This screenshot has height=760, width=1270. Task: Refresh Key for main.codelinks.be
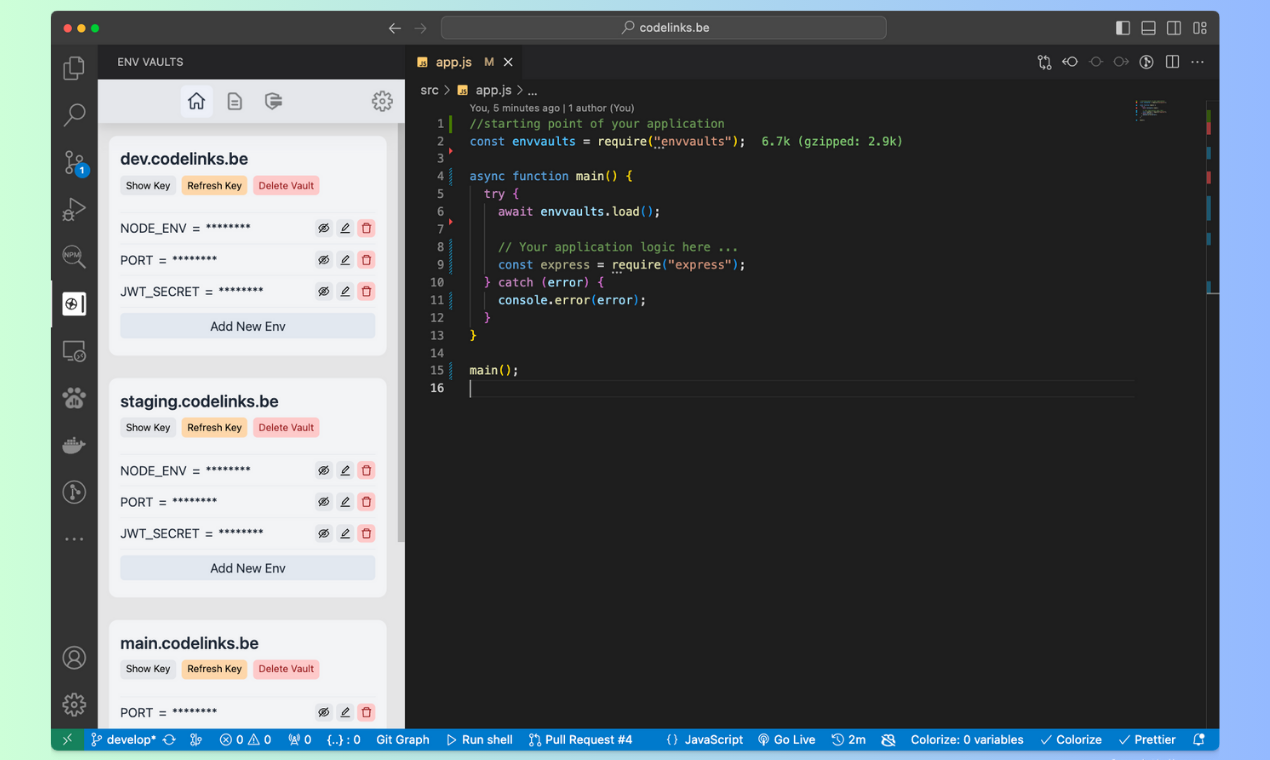[214, 669]
